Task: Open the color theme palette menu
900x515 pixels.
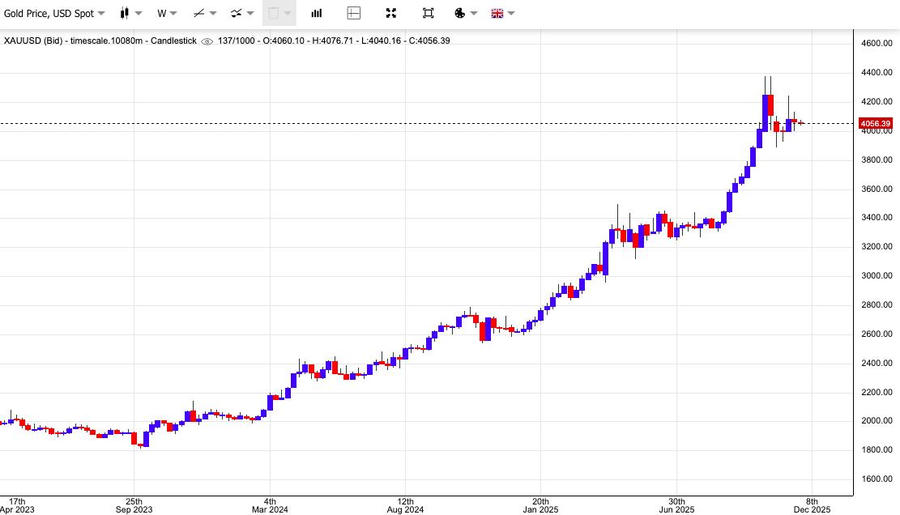Action: (460, 14)
